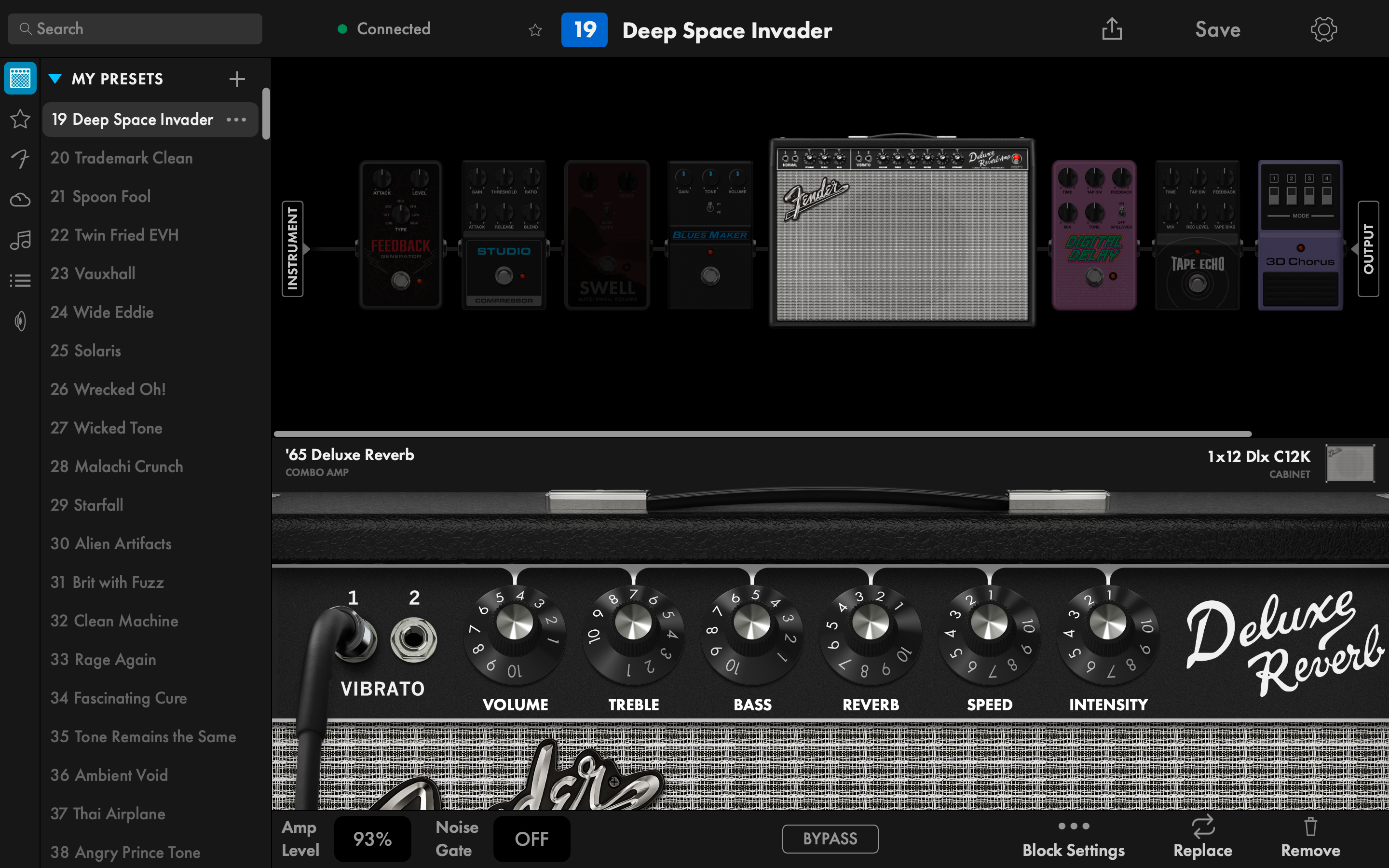The height and width of the screenshot is (868, 1389).
Task: Click the Remove trash icon
Action: [x=1310, y=827]
